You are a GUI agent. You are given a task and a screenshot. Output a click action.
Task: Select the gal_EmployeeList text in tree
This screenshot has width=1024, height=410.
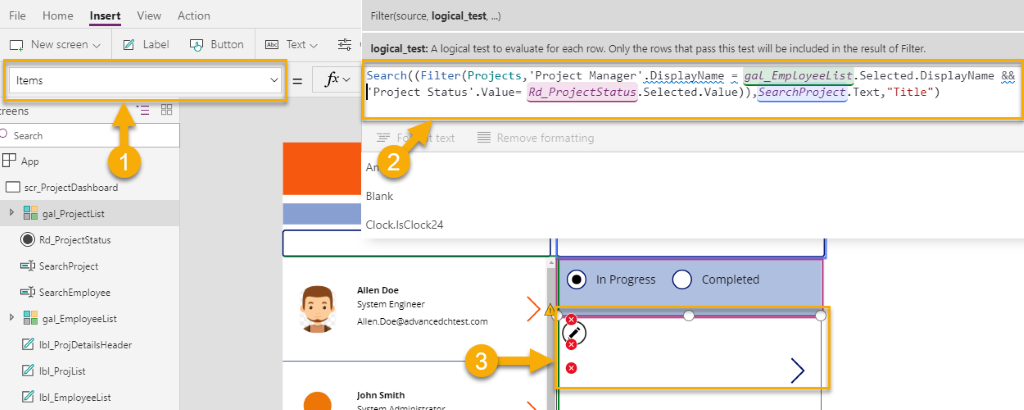click(x=79, y=319)
